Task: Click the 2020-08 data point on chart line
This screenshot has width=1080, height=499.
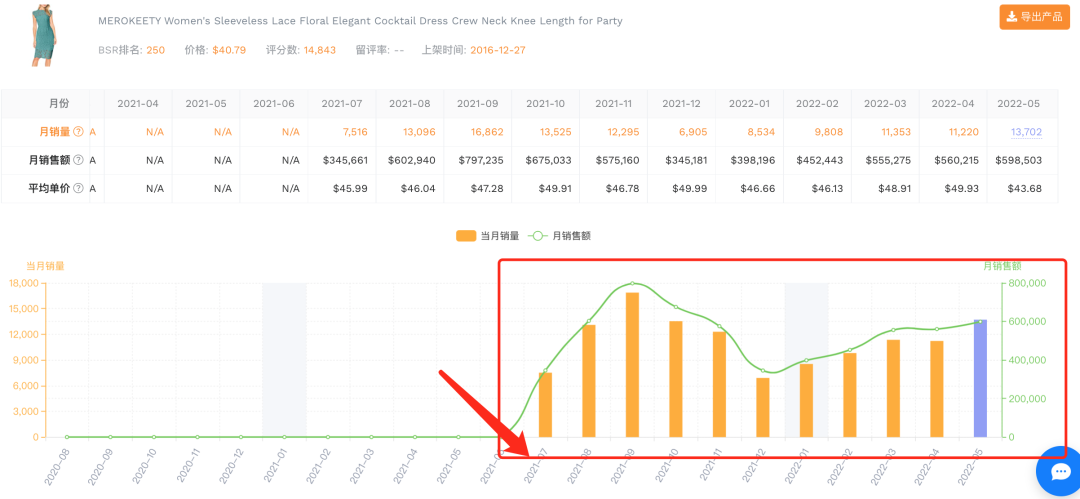Action: (67, 437)
